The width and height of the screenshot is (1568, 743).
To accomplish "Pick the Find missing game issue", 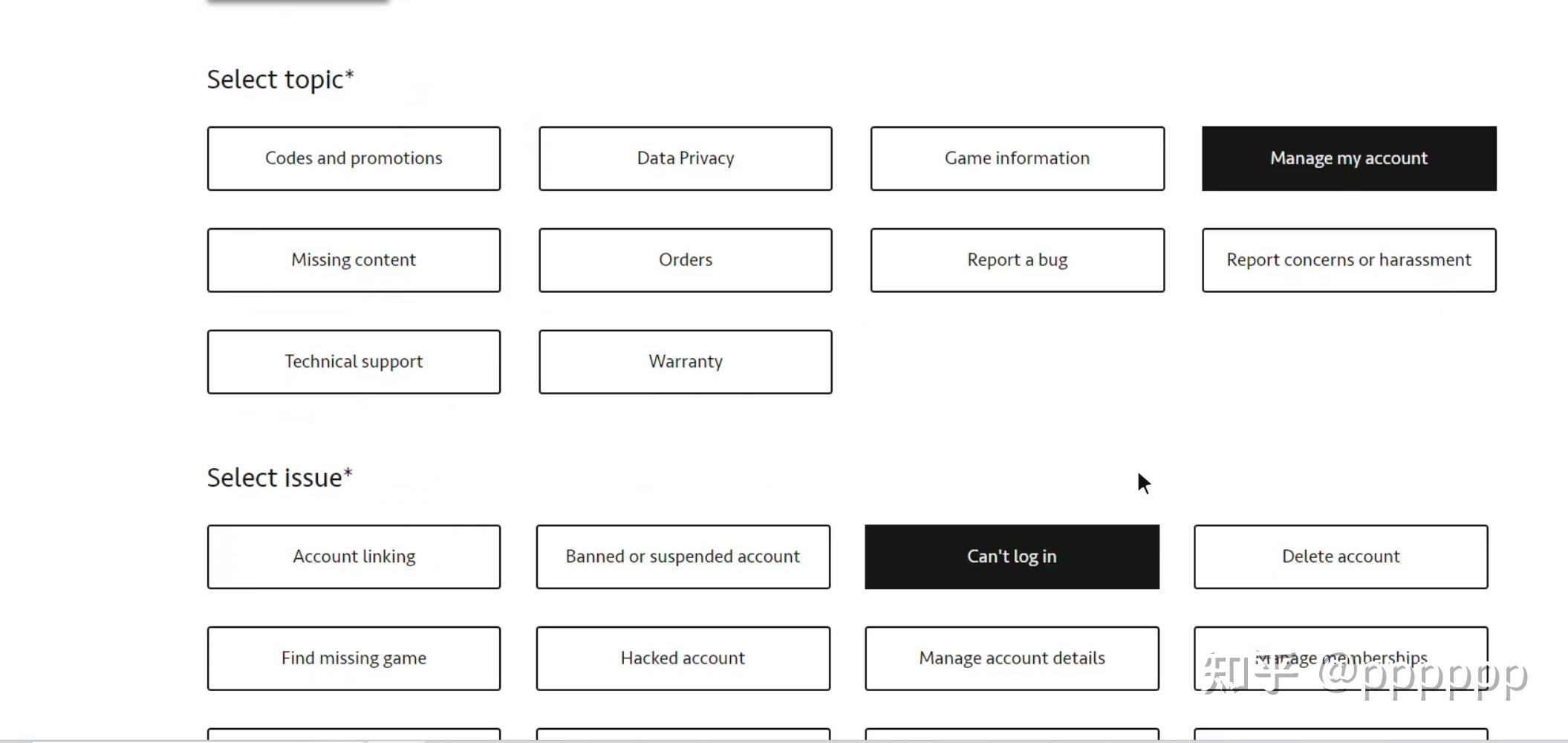I will (x=354, y=658).
